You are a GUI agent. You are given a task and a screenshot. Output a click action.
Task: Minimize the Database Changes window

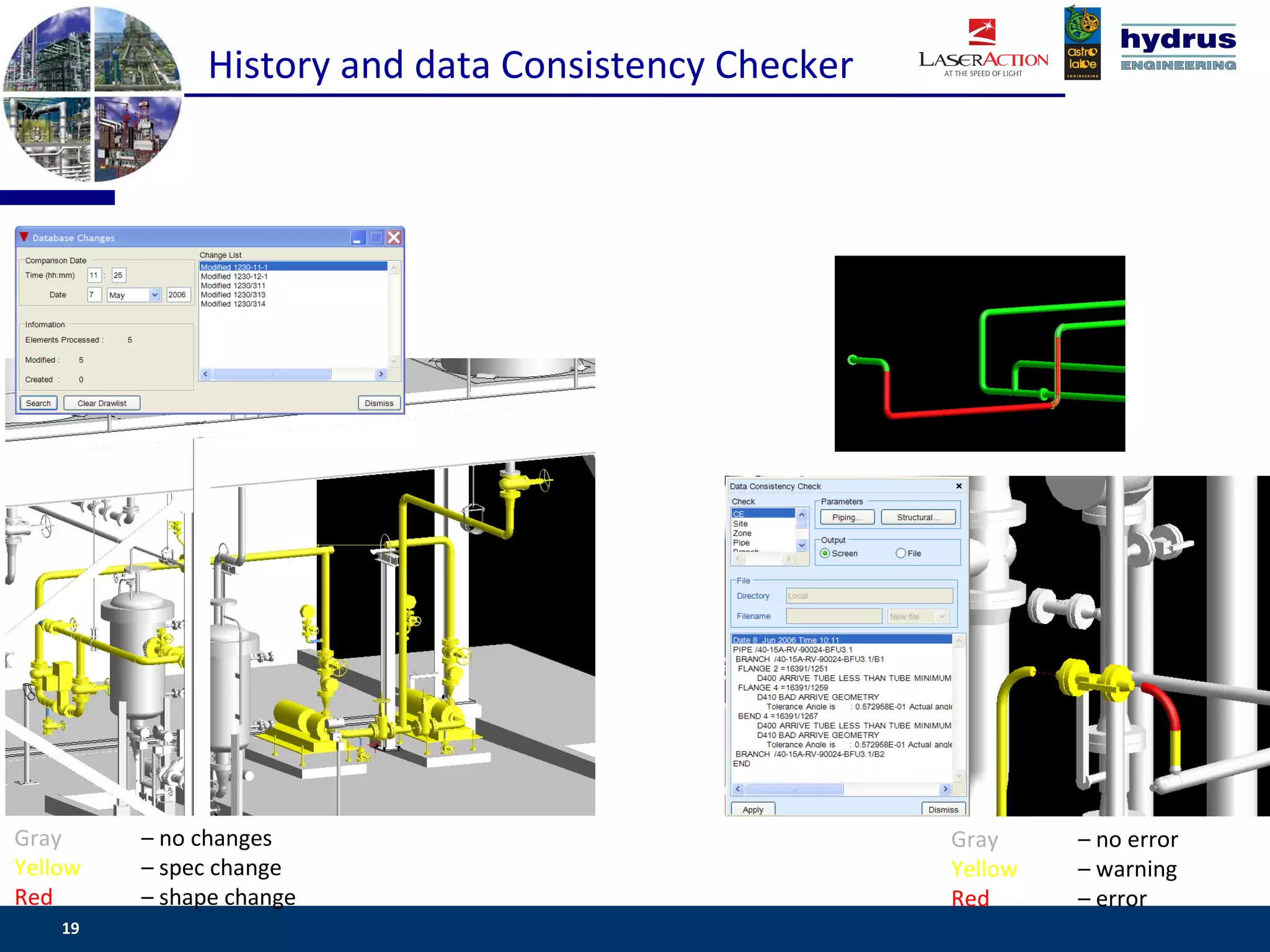(x=358, y=237)
